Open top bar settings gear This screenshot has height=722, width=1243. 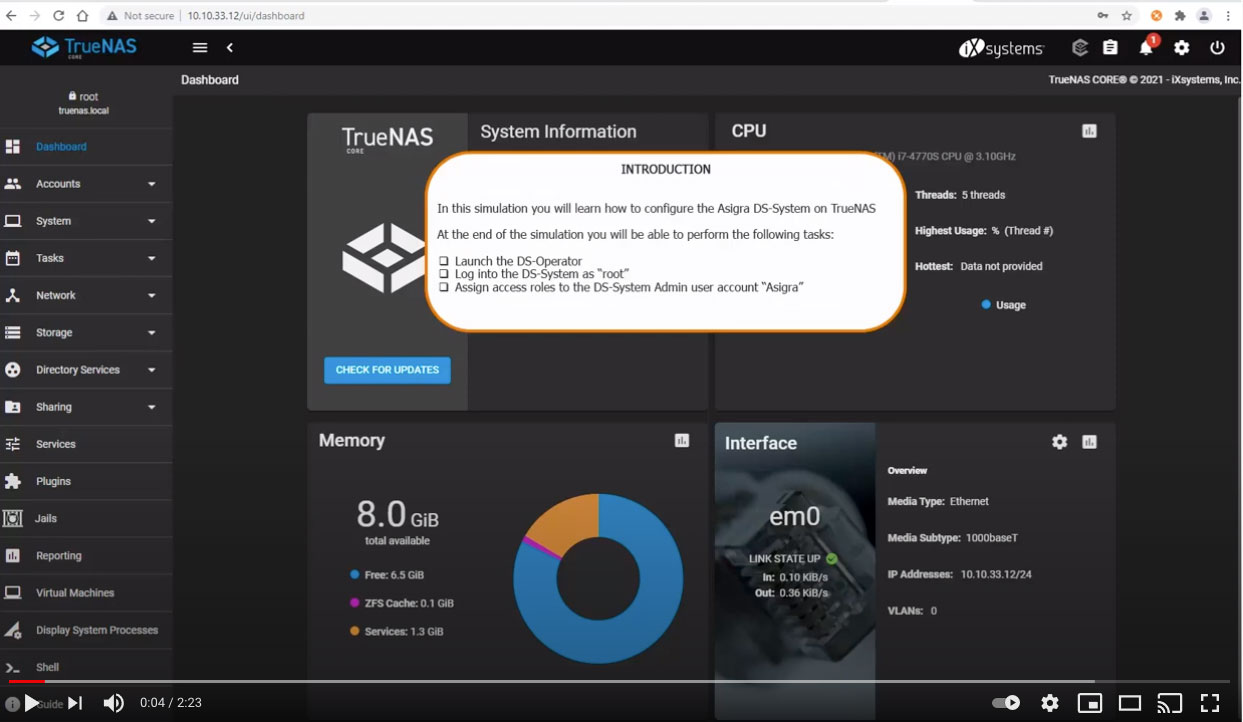[1182, 48]
